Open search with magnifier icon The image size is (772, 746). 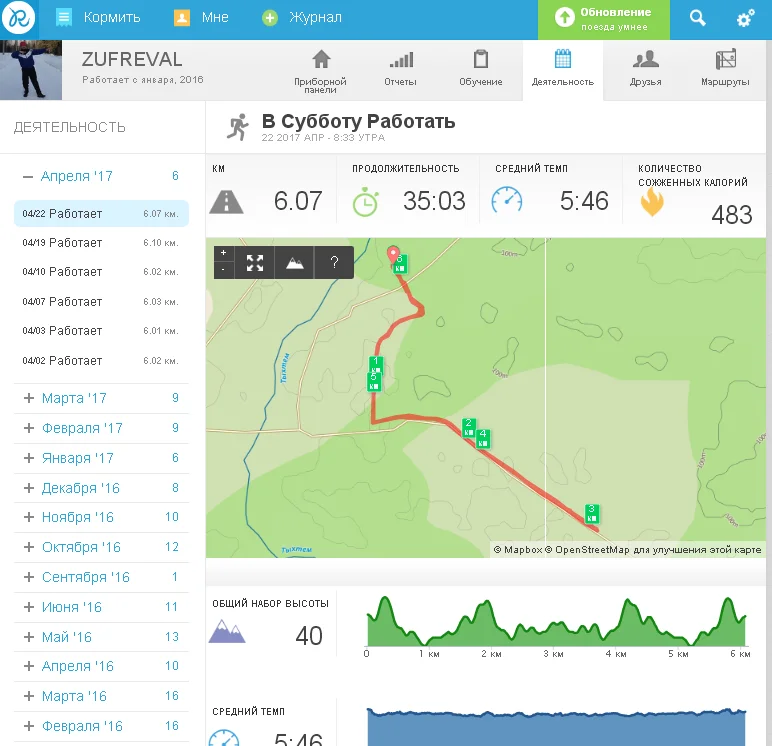click(x=697, y=19)
